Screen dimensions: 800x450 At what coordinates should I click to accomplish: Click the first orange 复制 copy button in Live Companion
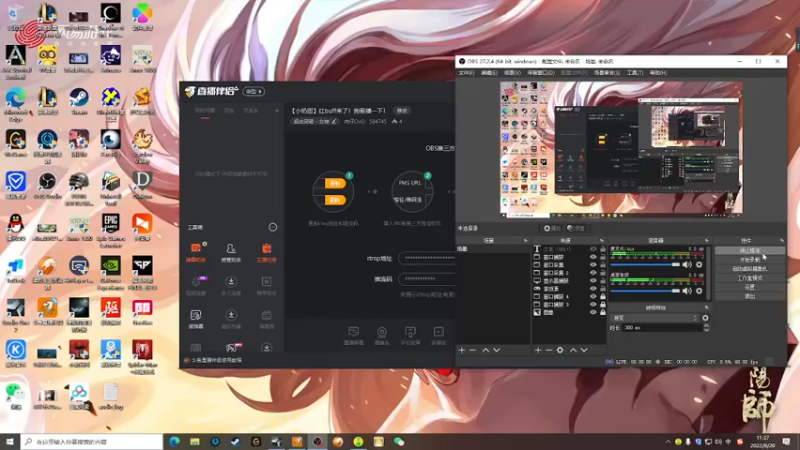(x=335, y=183)
